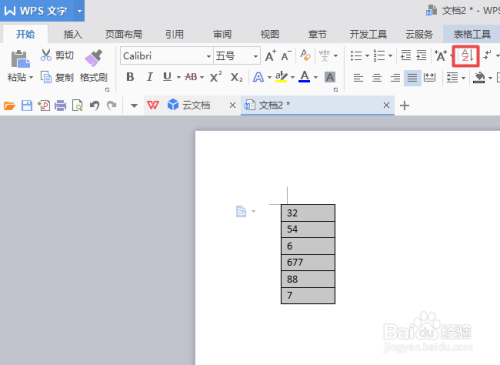Screen dimensions: 500x365
Task: Click the clear formatting icon
Action: pos(305,55)
